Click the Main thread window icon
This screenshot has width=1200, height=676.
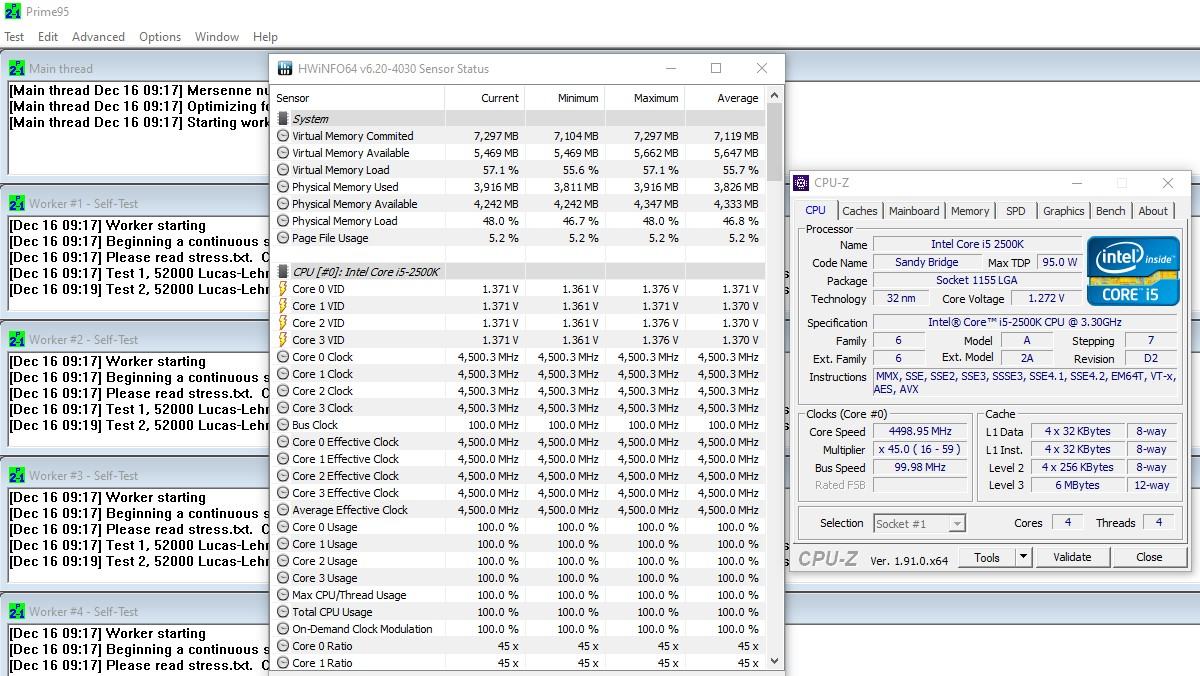pyautogui.click(x=17, y=68)
